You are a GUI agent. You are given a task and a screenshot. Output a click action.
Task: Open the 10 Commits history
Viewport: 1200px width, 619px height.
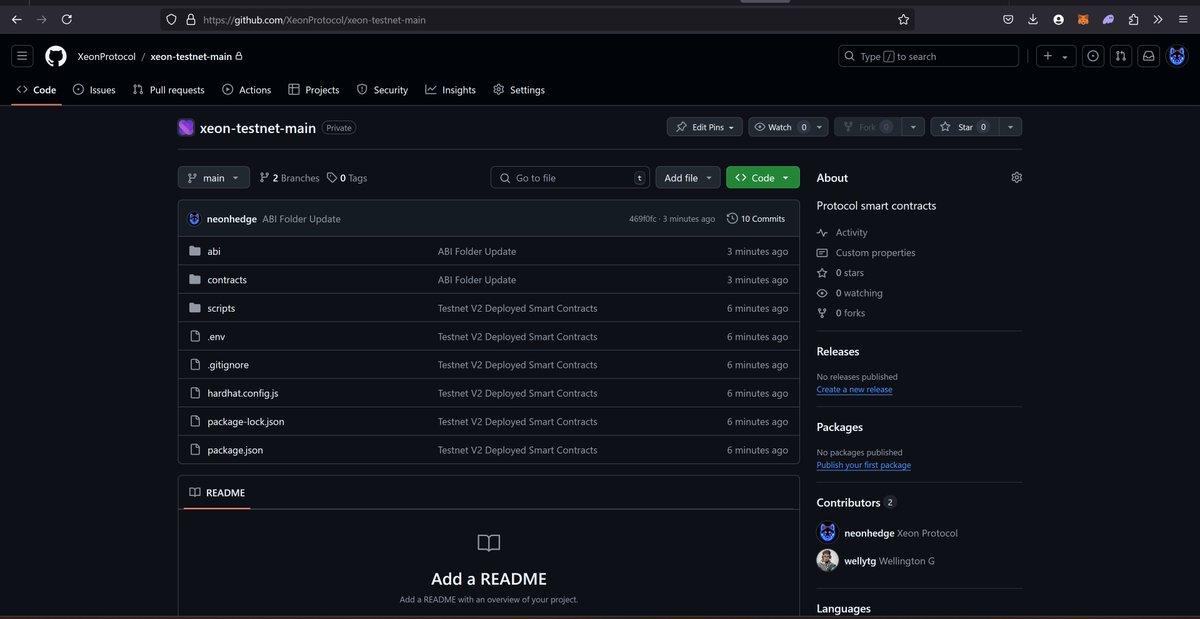(x=756, y=219)
